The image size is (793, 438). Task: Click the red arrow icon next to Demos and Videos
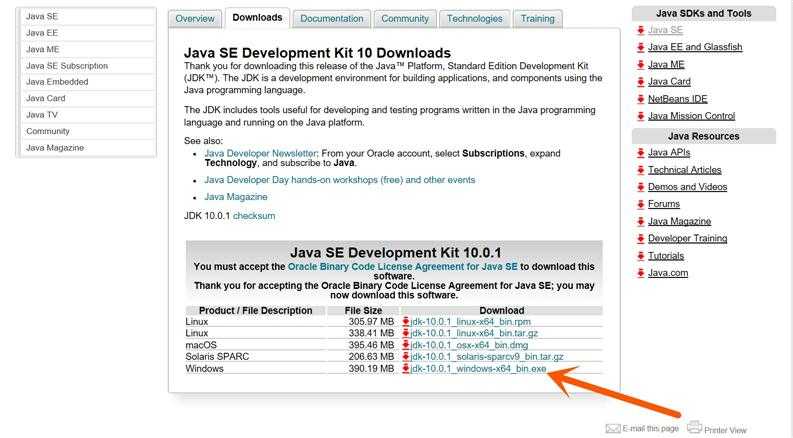(640, 187)
